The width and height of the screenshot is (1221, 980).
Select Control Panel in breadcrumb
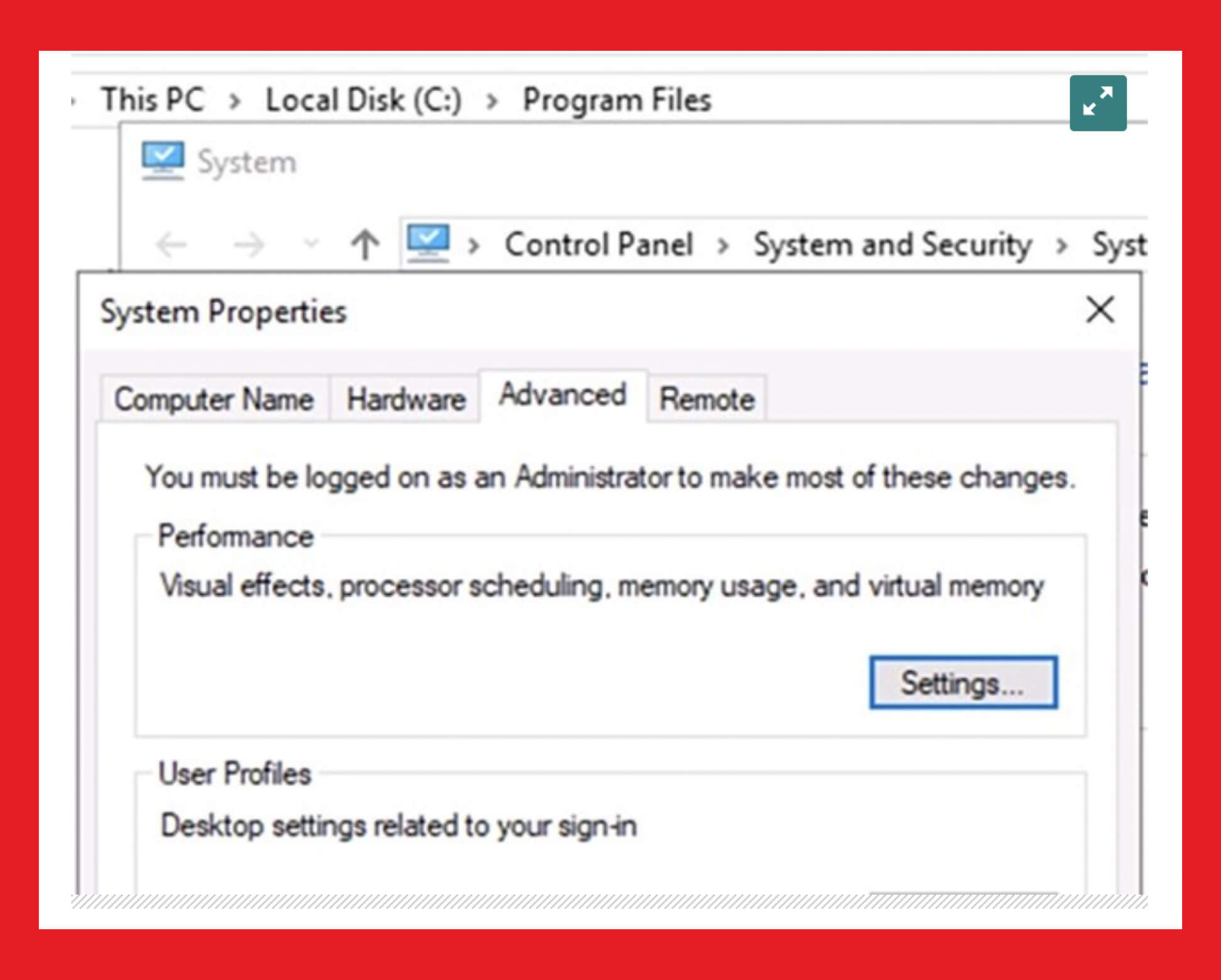coord(598,244)
